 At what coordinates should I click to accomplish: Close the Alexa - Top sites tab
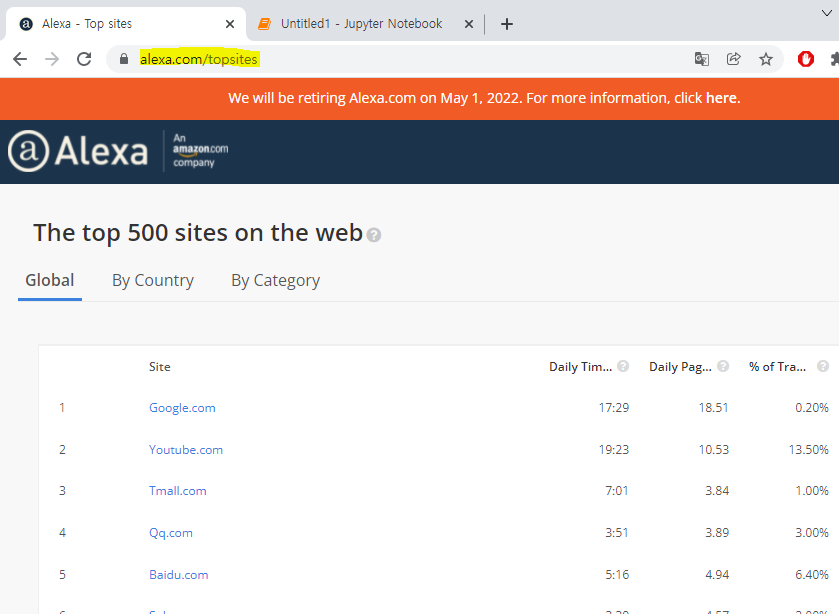[x=230, y=24]
